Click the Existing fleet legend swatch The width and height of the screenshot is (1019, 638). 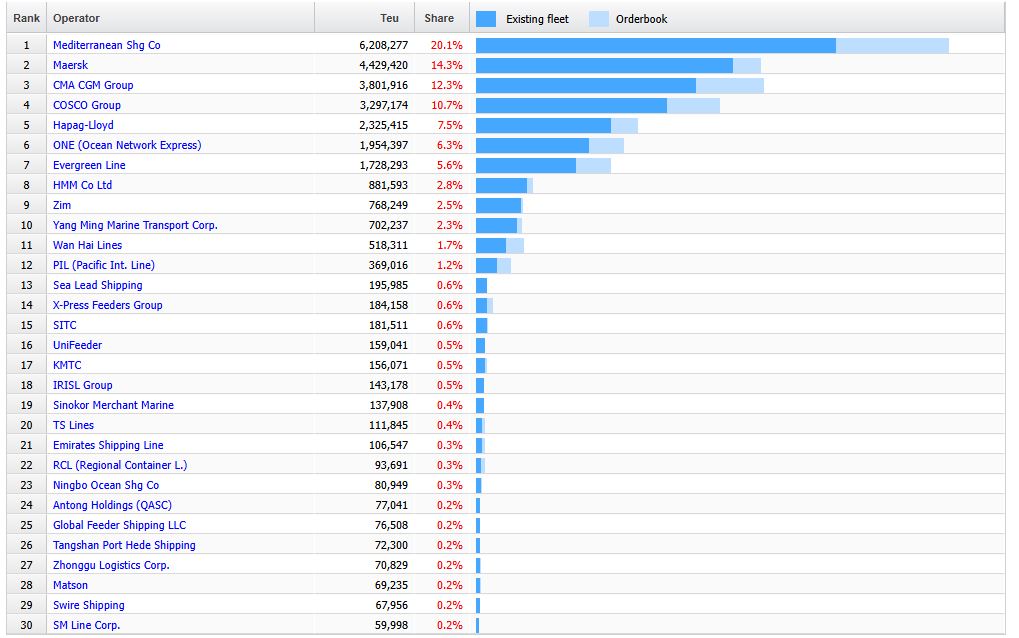pyautogui.click(x=485, y=19)
